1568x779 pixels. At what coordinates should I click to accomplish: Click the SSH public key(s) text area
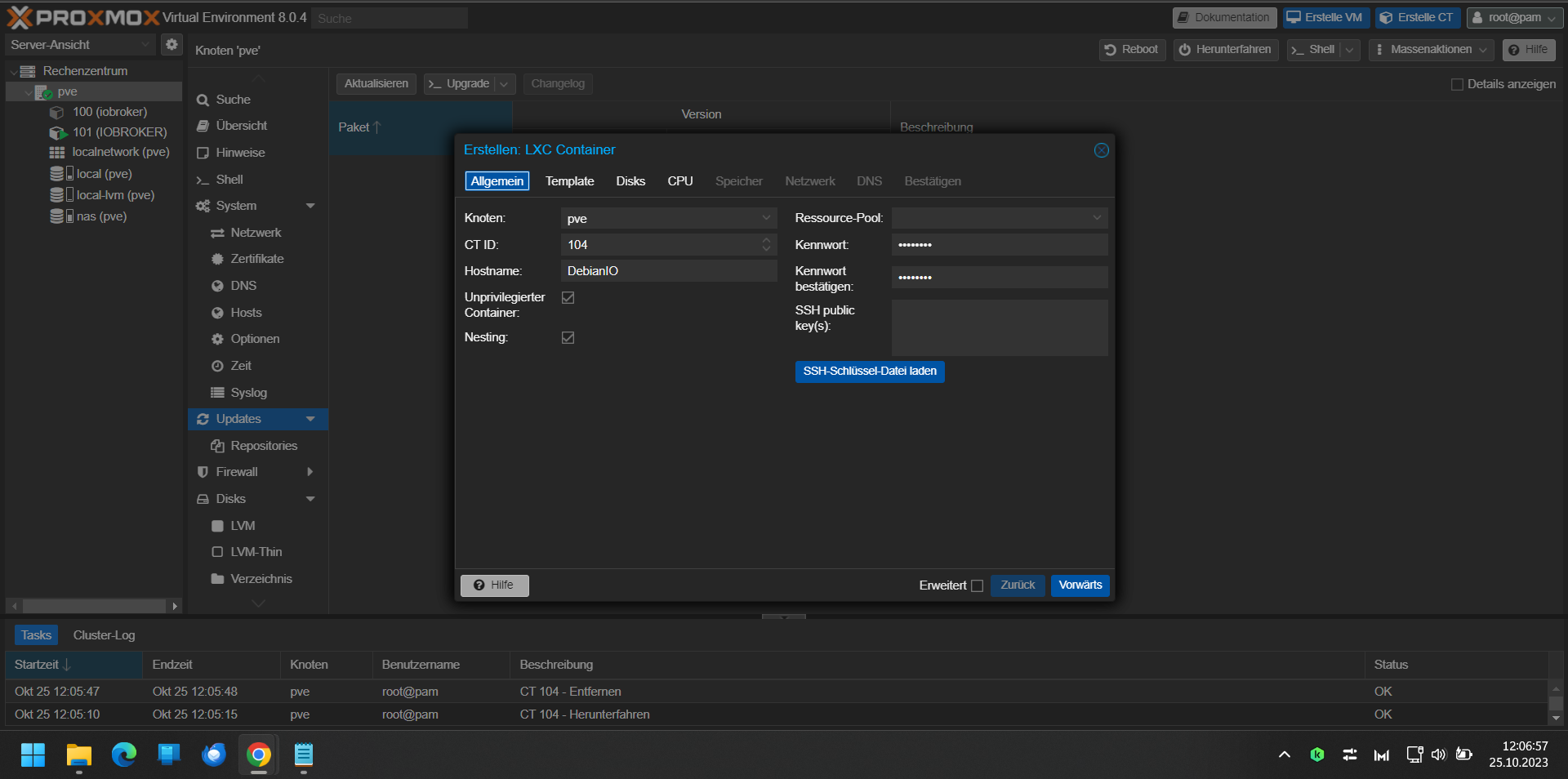pyautogui.click(x=1000, y=327)
